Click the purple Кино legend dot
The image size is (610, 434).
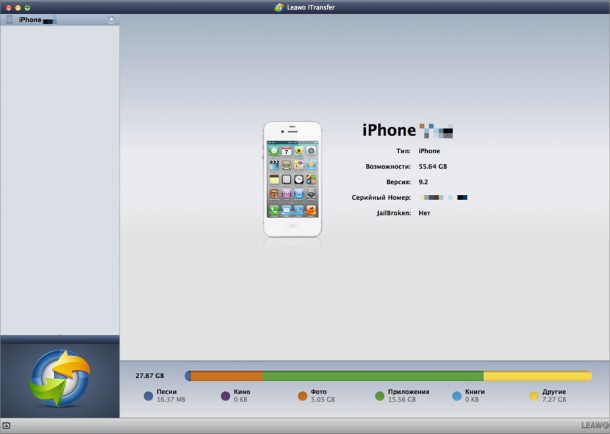click(225, 396)
